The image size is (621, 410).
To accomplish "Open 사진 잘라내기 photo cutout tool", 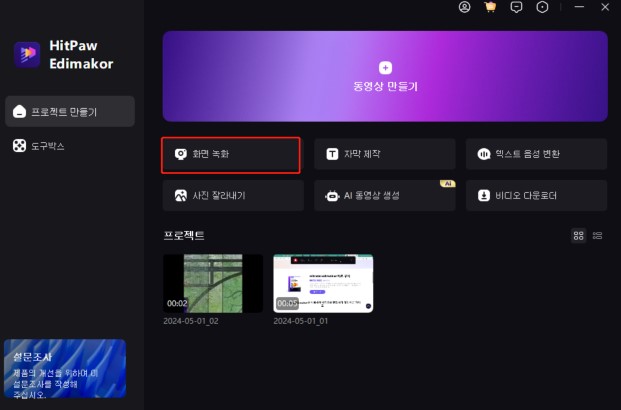I will click(x=233, y=195).
